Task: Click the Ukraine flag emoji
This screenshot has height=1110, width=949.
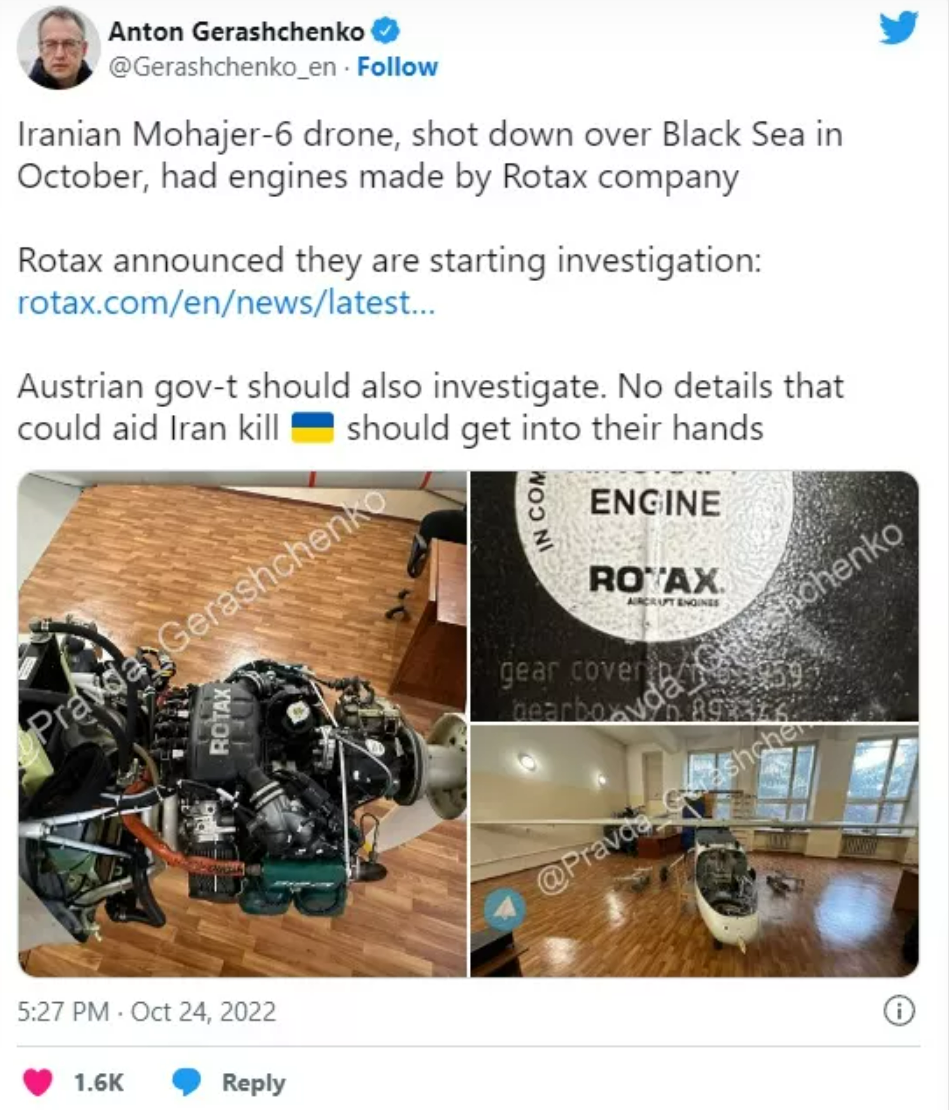Action: [313, 428]
